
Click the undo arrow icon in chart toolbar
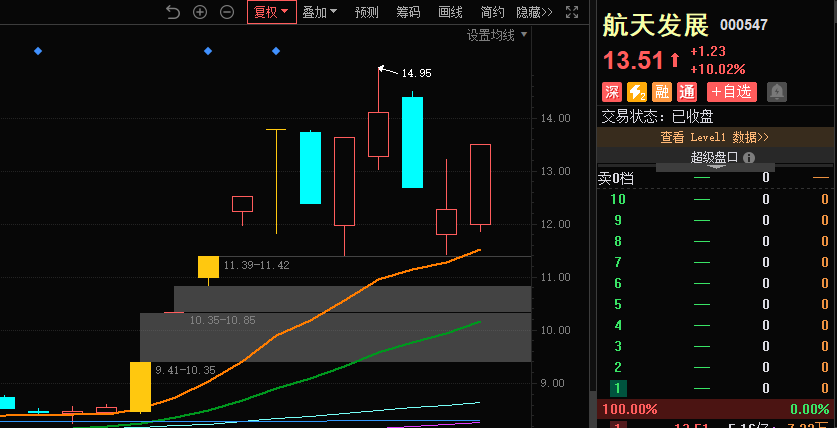pos(173,12)
